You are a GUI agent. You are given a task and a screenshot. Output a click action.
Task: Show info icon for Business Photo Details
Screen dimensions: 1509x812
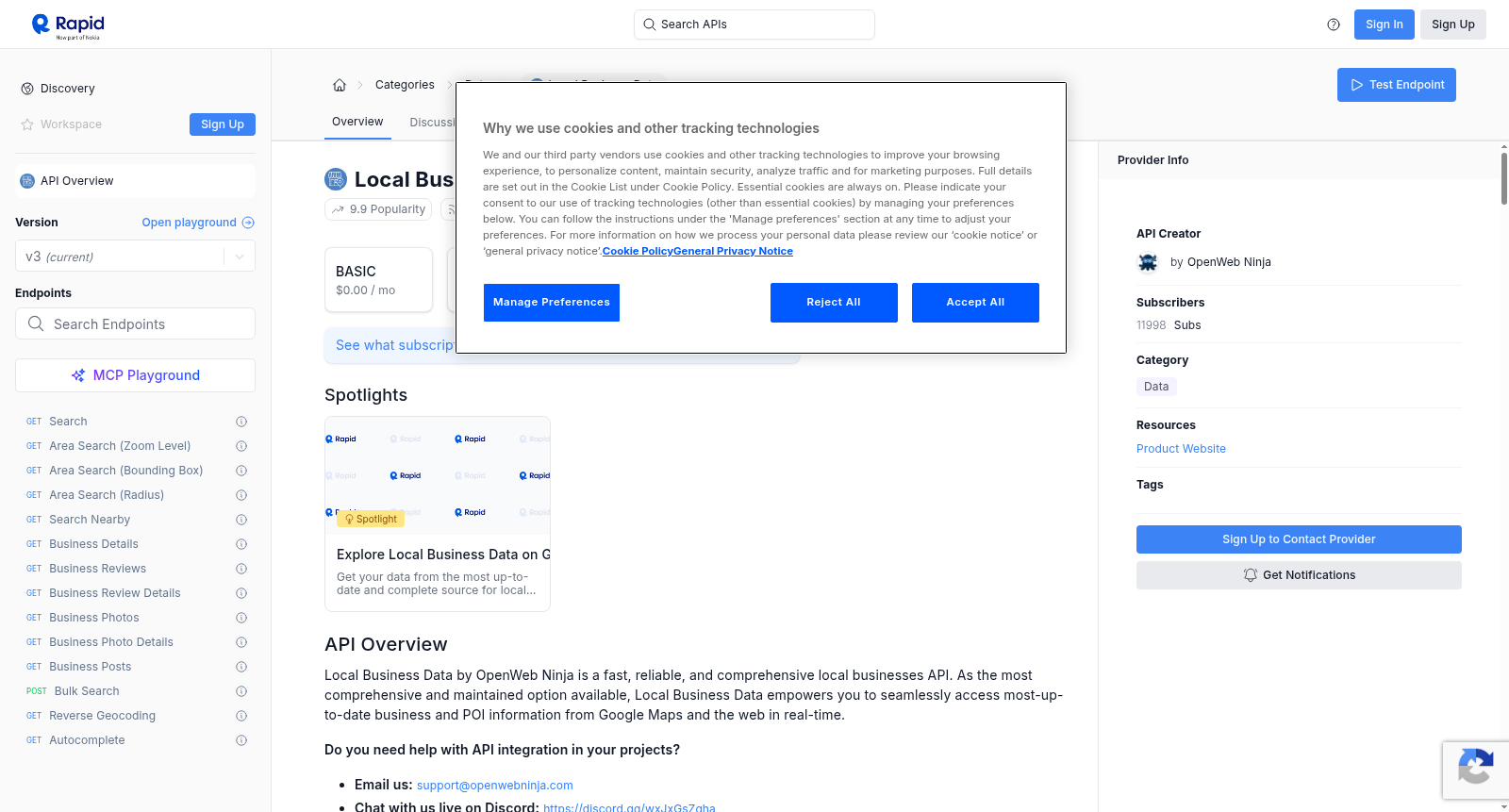click(x=241, y=642)
